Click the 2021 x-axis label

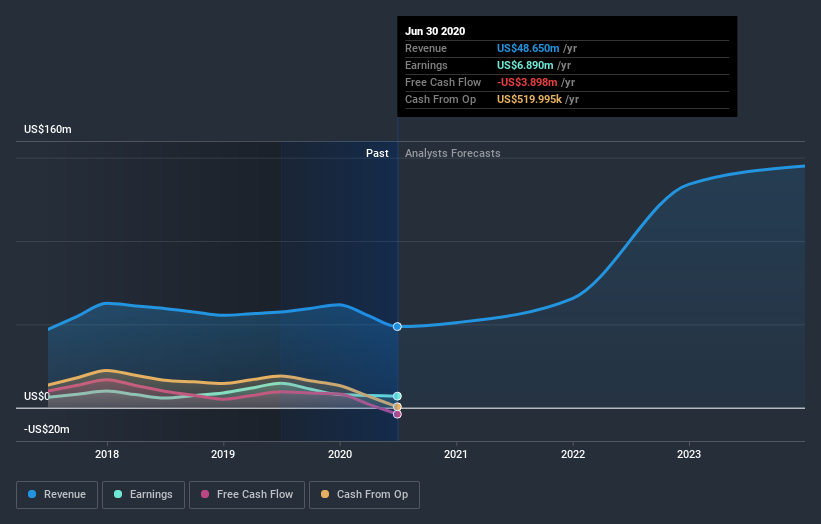(x=456, y=454)
